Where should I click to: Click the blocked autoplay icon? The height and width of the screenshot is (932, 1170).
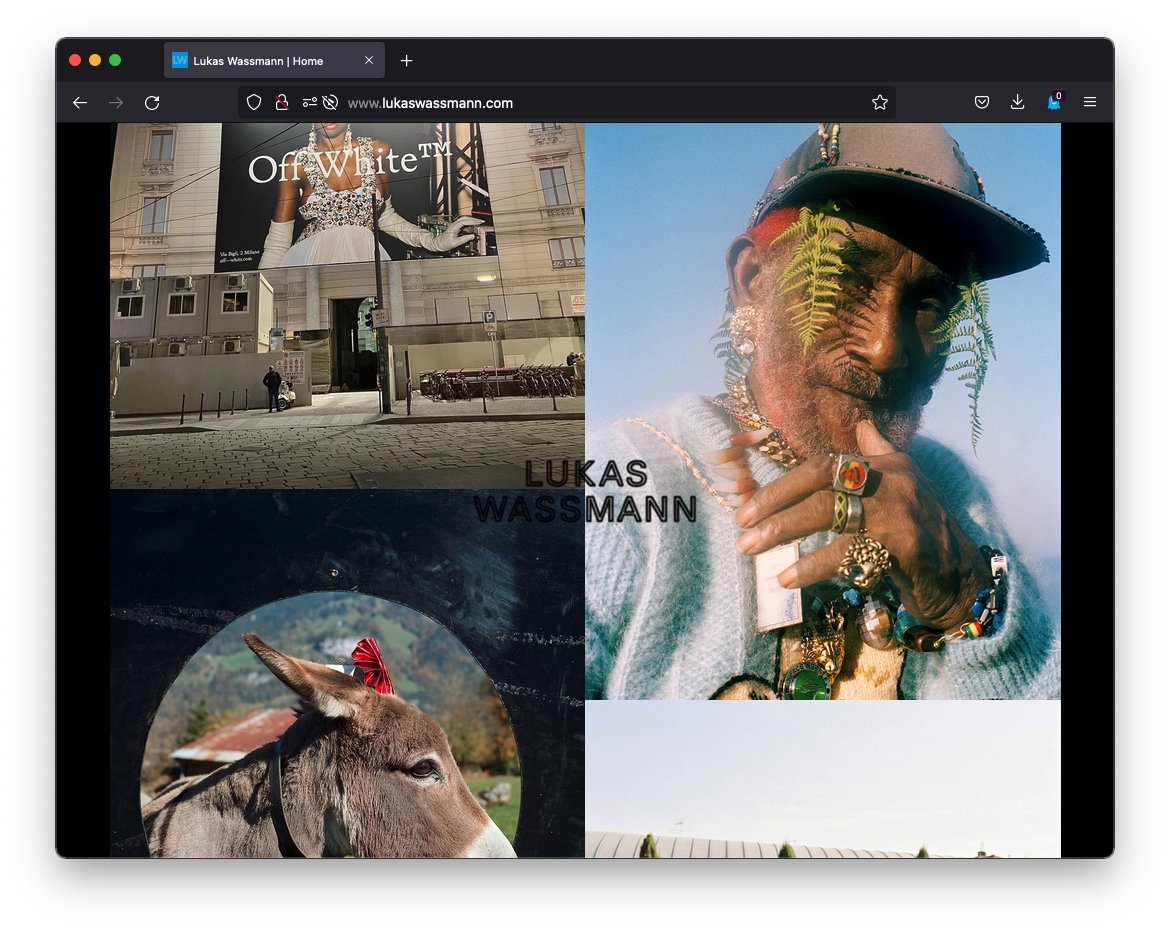click(331, 102)
